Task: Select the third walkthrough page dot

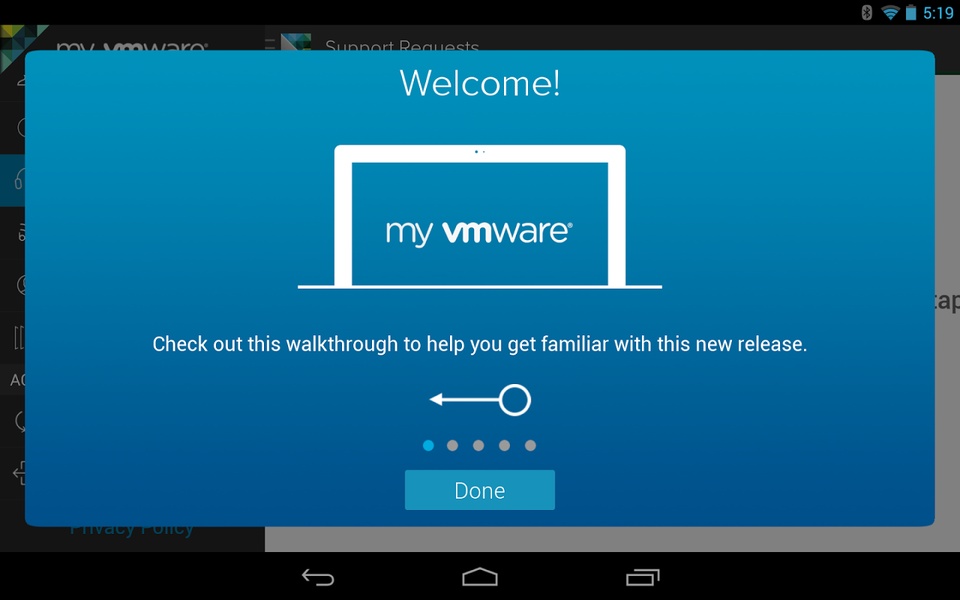Action: tap(479, 445)
